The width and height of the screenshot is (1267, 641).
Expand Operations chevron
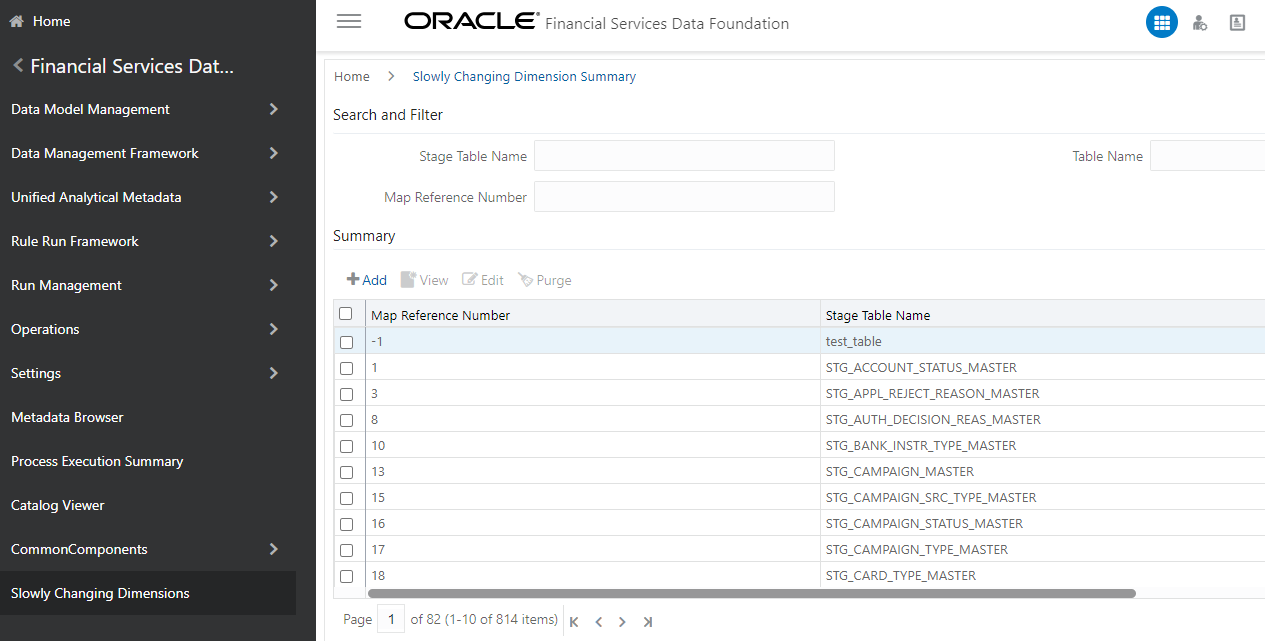click(274, 329)
